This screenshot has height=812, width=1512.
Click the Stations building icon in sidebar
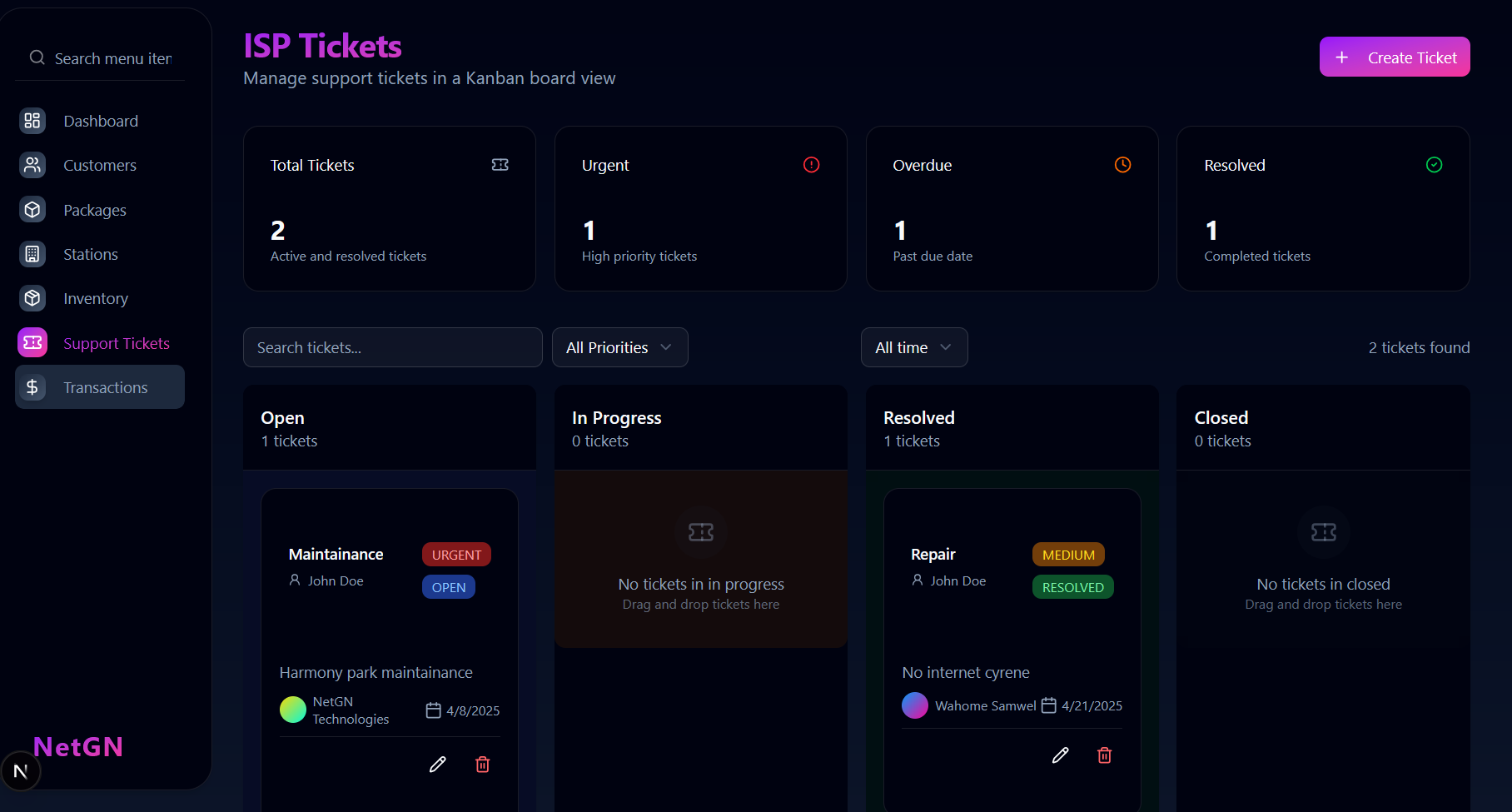pos(32,254)
